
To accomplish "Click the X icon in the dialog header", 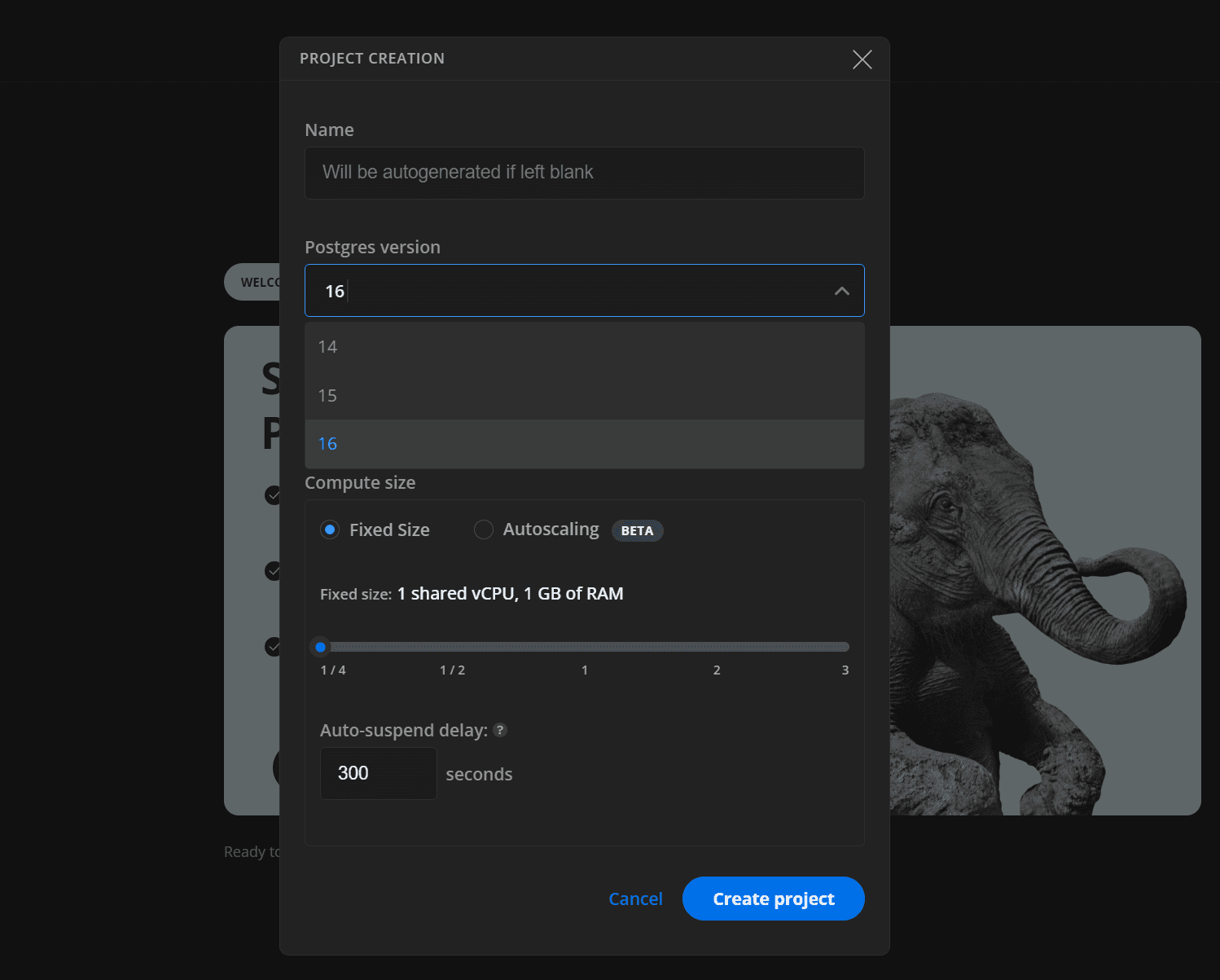I will point(862,59).
